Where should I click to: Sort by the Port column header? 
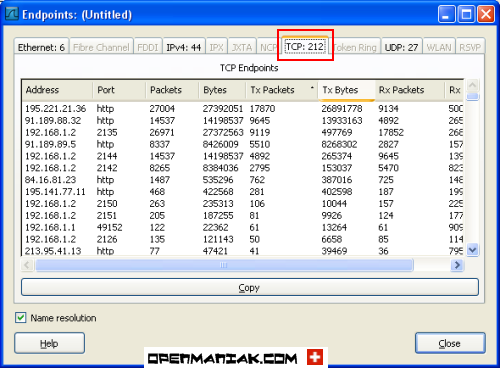click(x=119, y=90)
